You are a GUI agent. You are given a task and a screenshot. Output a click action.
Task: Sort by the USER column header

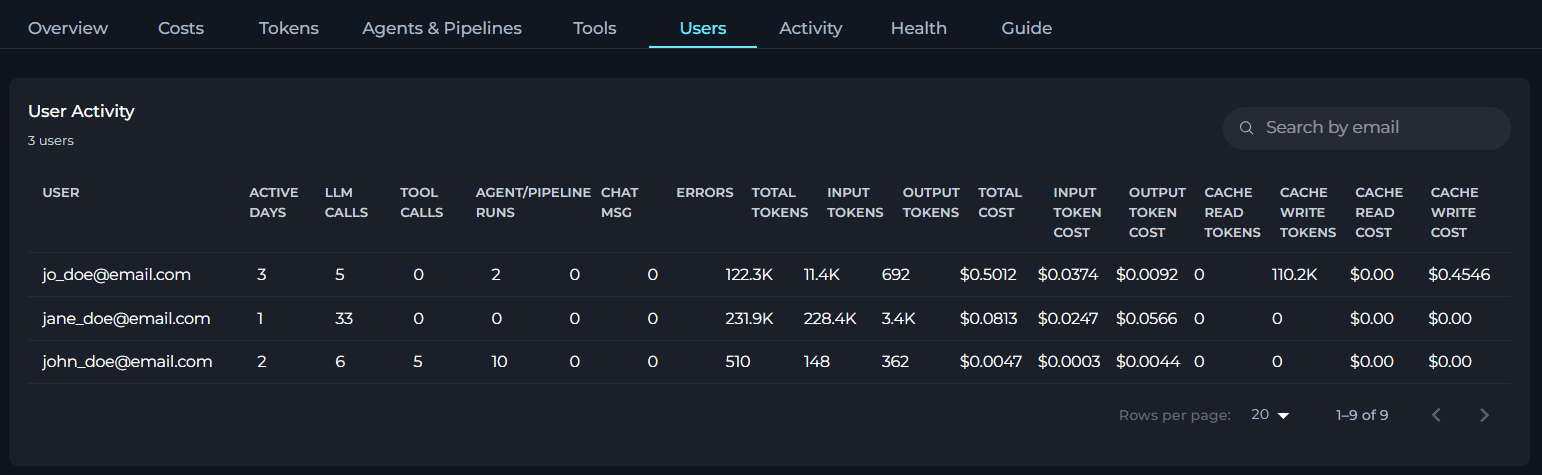[61, 192]
